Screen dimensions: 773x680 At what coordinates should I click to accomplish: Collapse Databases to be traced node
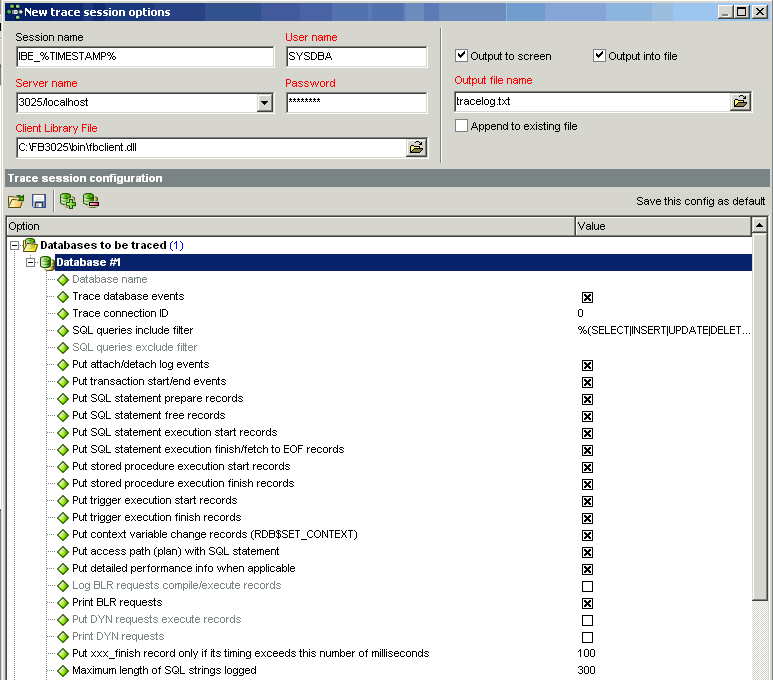[x=14, y=245]
